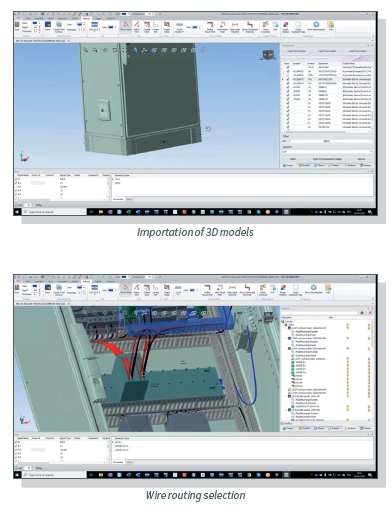Switch to Symbols tab under Components panel
Image resolution: width=392 pixels, height=508 pixels.
coord(304,165)
